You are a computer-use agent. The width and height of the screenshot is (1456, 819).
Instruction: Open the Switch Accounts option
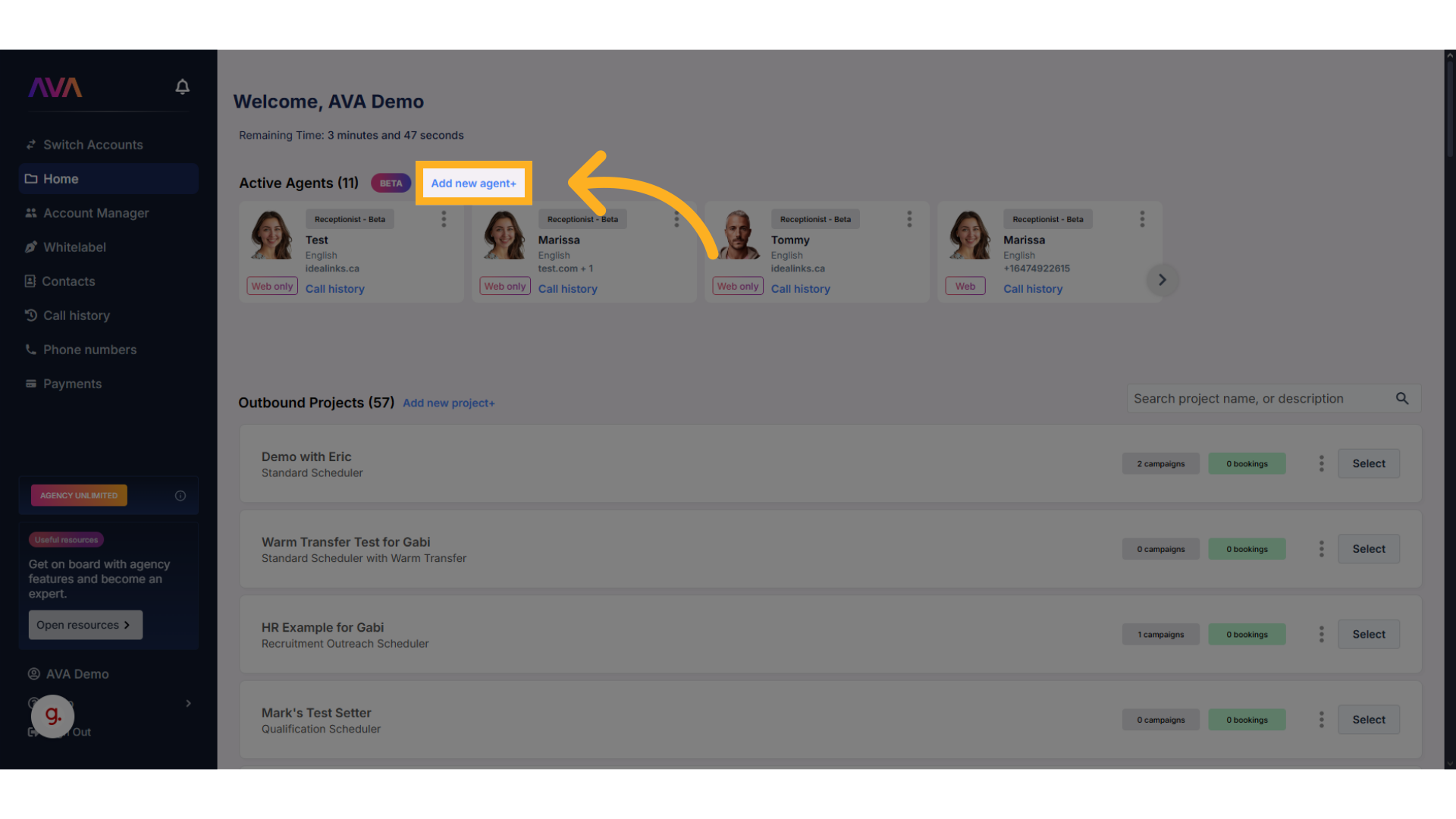coord(93,145)
